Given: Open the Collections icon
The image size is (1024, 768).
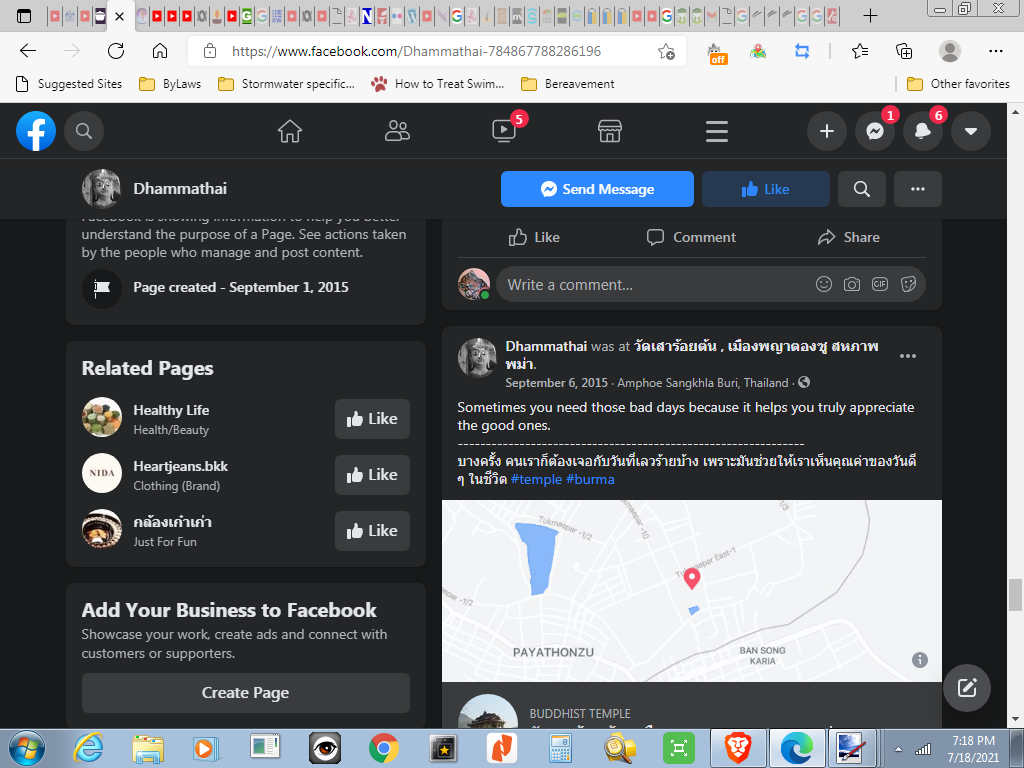Looking at the screenshot, I should click(904, 51).
